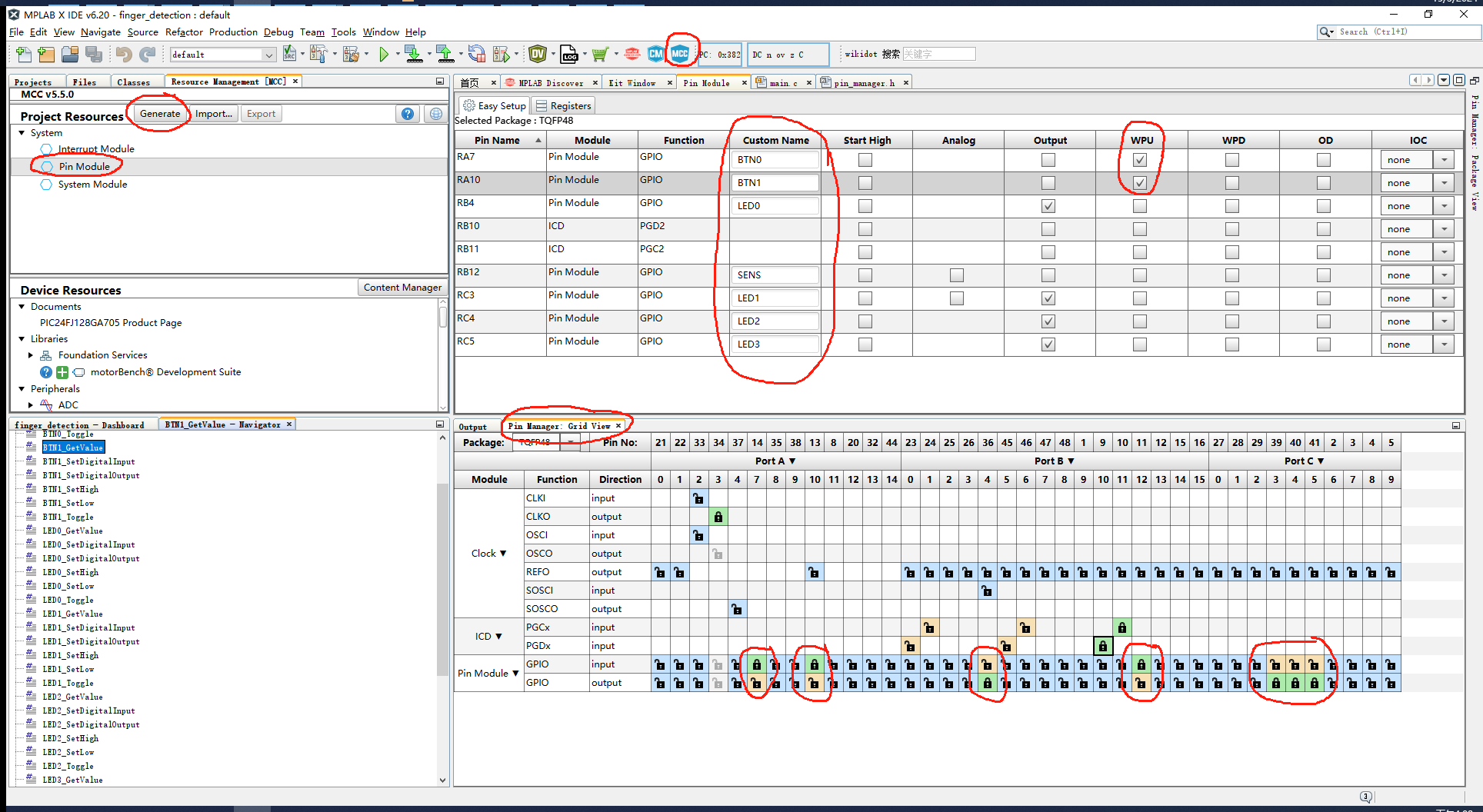Click the Import... button
The image size is (1483, 812).
click(x=214, y=114)
